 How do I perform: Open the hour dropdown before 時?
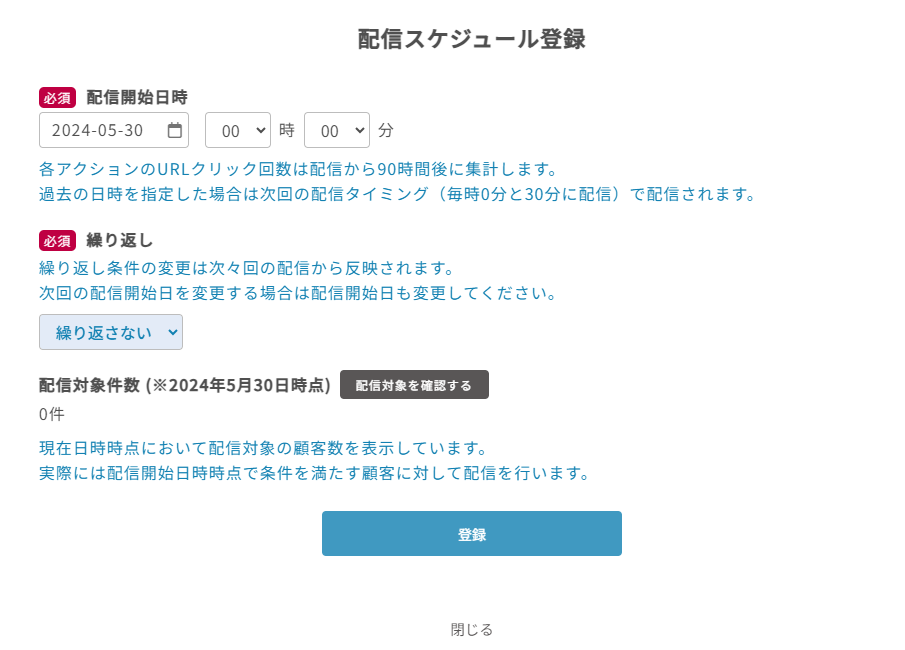[x=237, y=130]
